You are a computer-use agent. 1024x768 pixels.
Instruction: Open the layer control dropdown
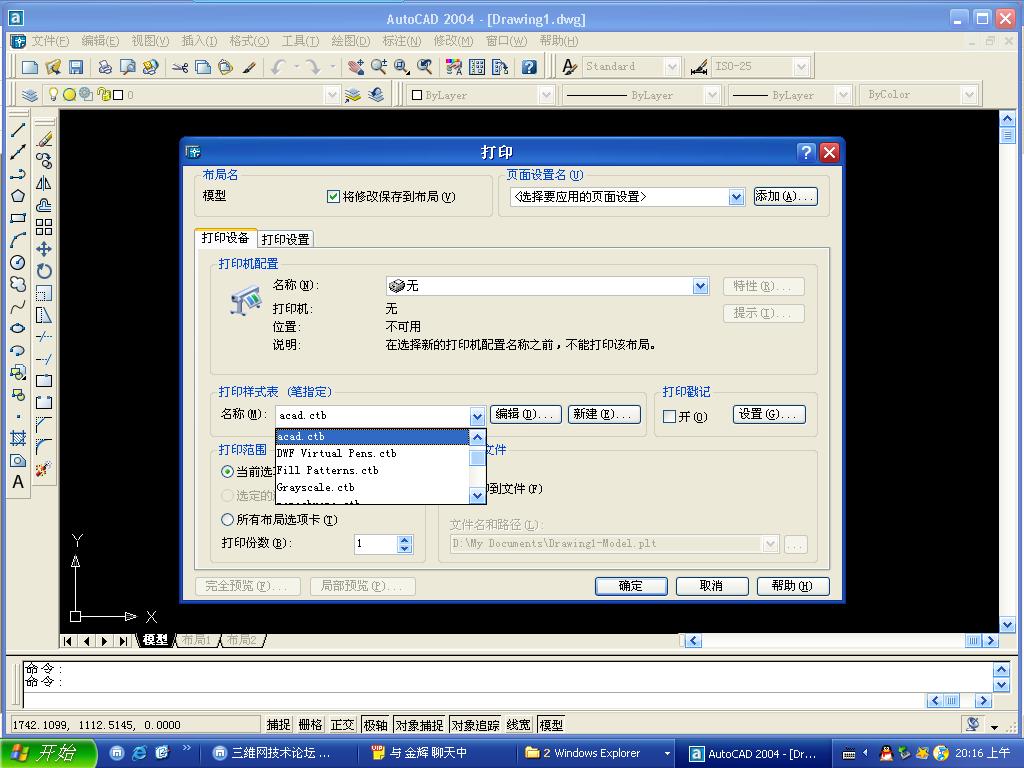point(332,95)
